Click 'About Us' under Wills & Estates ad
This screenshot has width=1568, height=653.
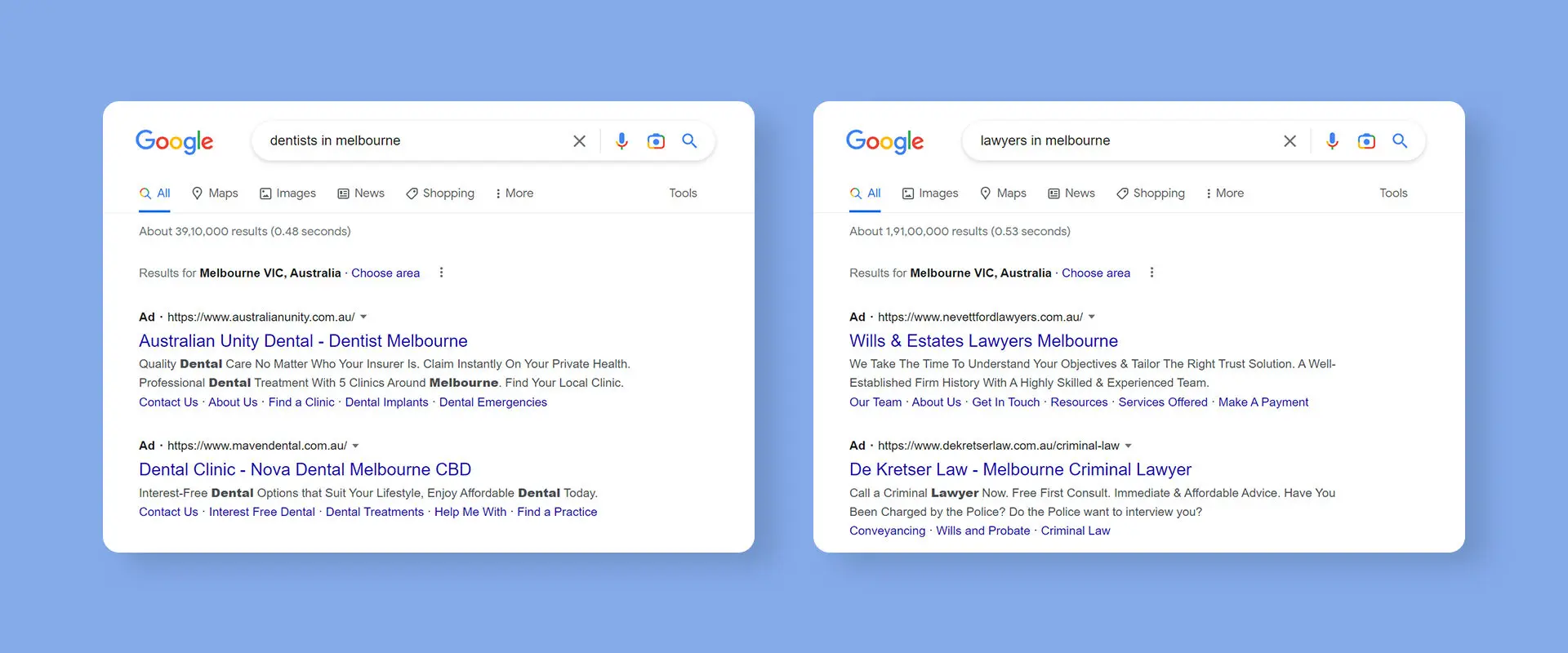pos(937,402)
